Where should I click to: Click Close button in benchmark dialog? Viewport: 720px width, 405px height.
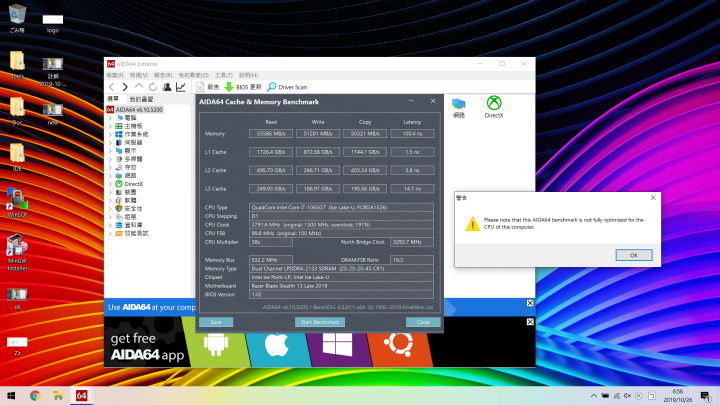click(x=423, y=322)
